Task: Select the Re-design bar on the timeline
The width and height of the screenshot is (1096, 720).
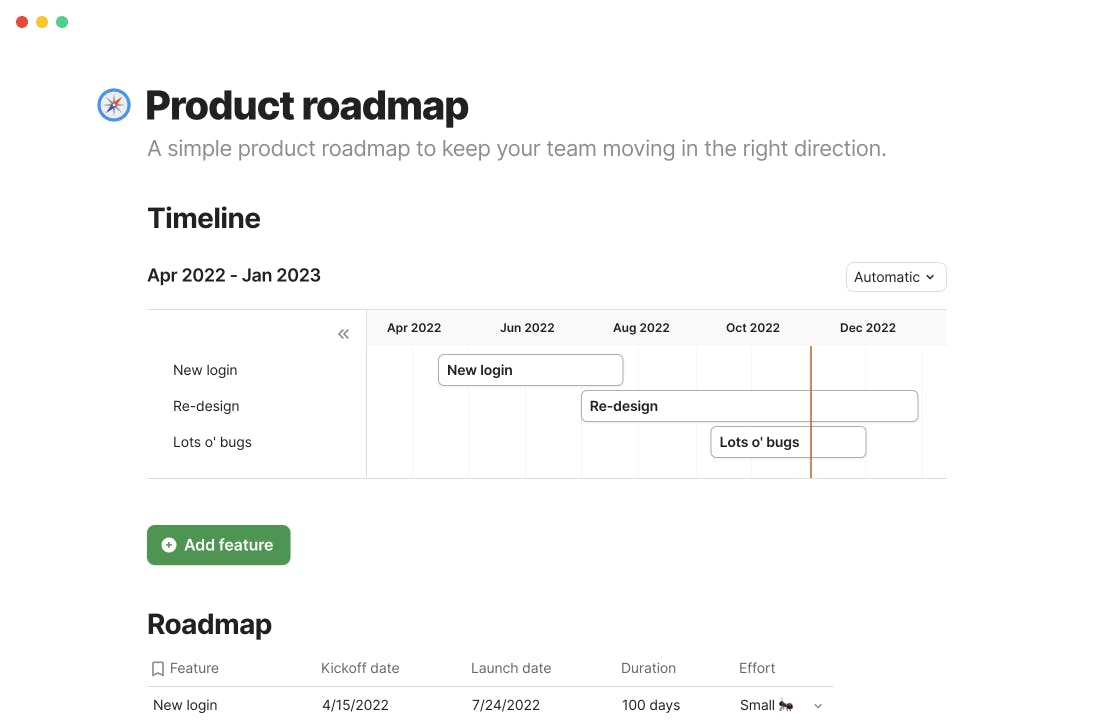Action: click(749, 406)
